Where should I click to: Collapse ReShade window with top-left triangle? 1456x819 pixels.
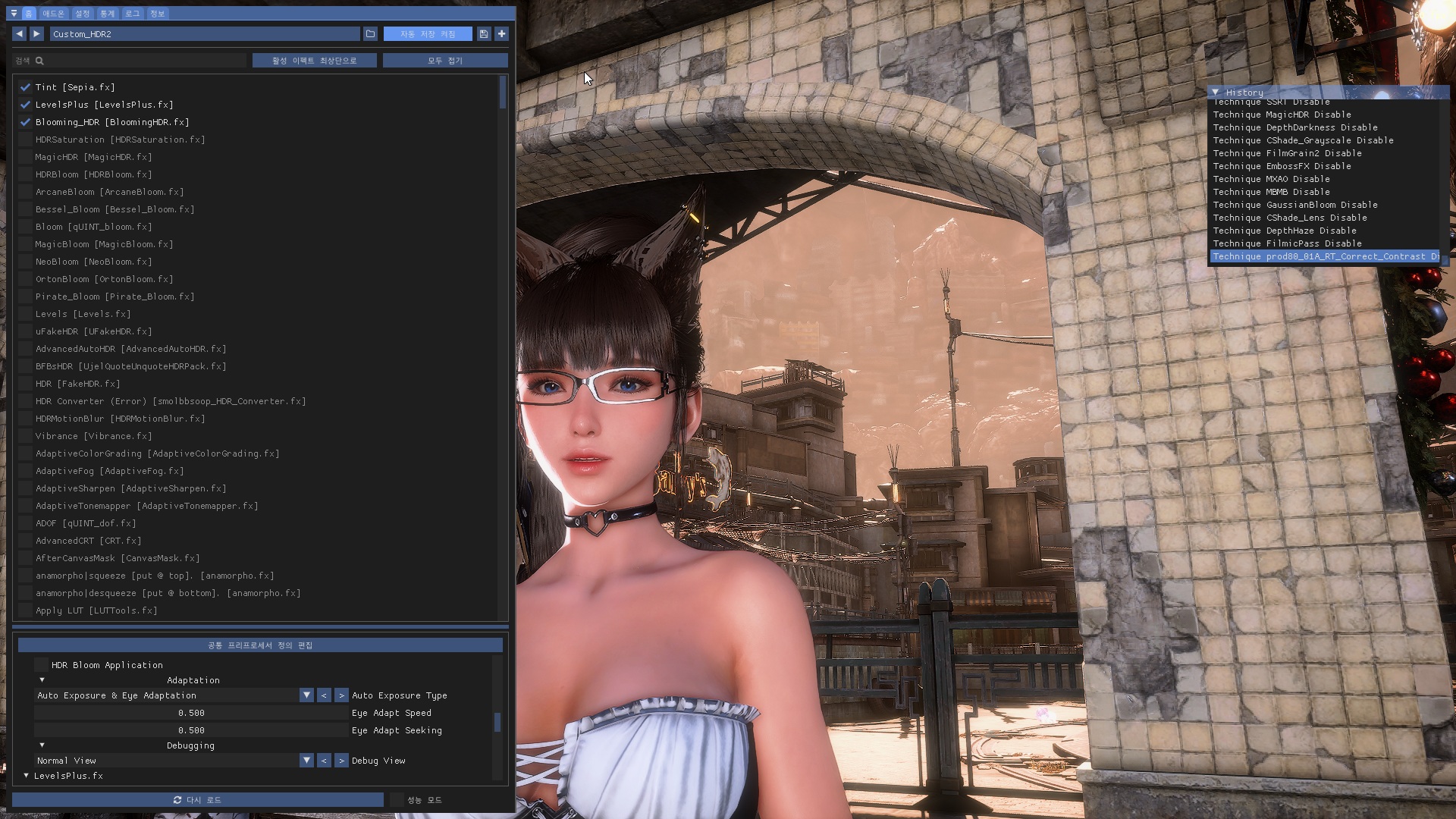coord(14,13)
